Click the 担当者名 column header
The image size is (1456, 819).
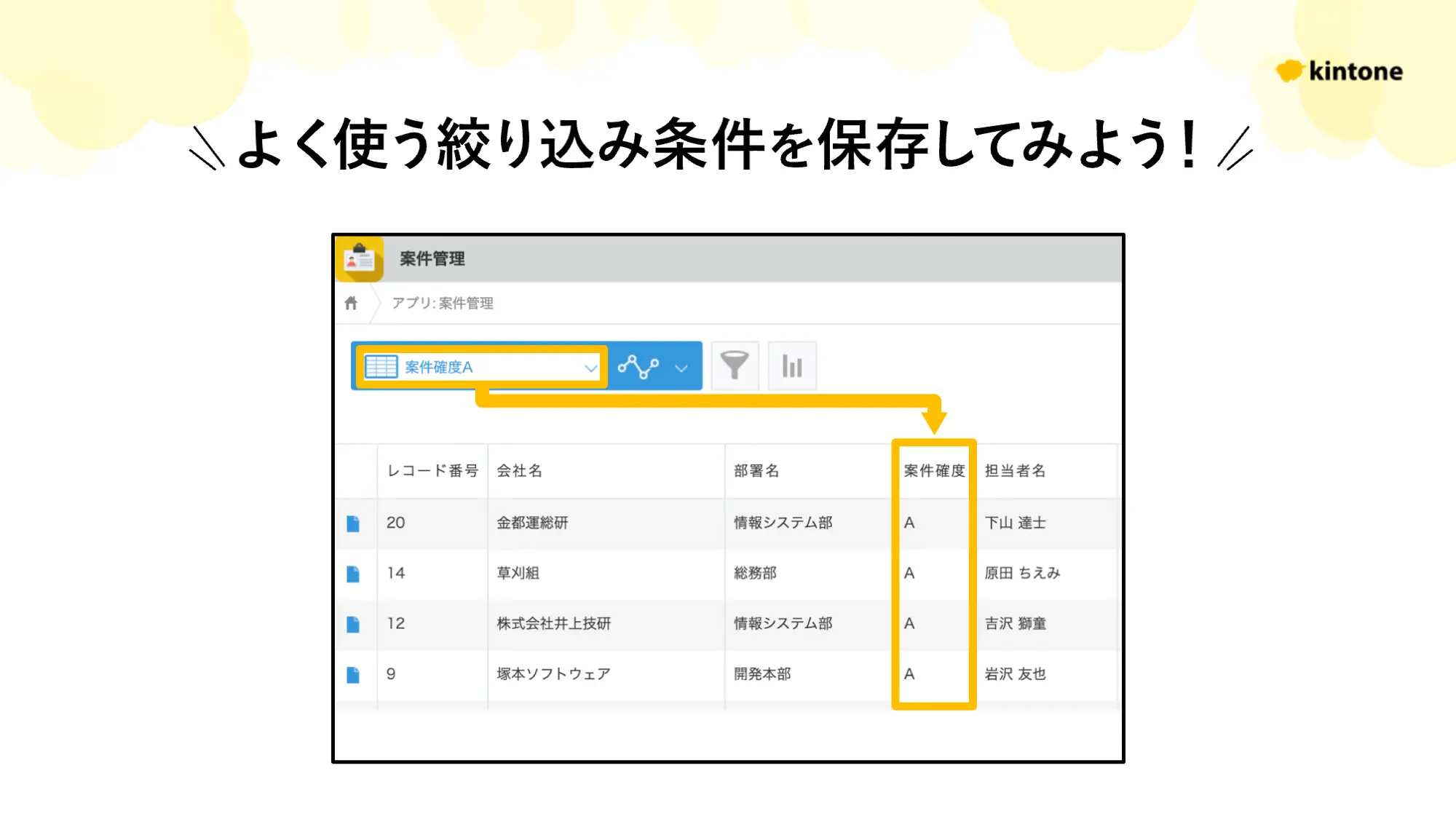[x=1015, y=471]
